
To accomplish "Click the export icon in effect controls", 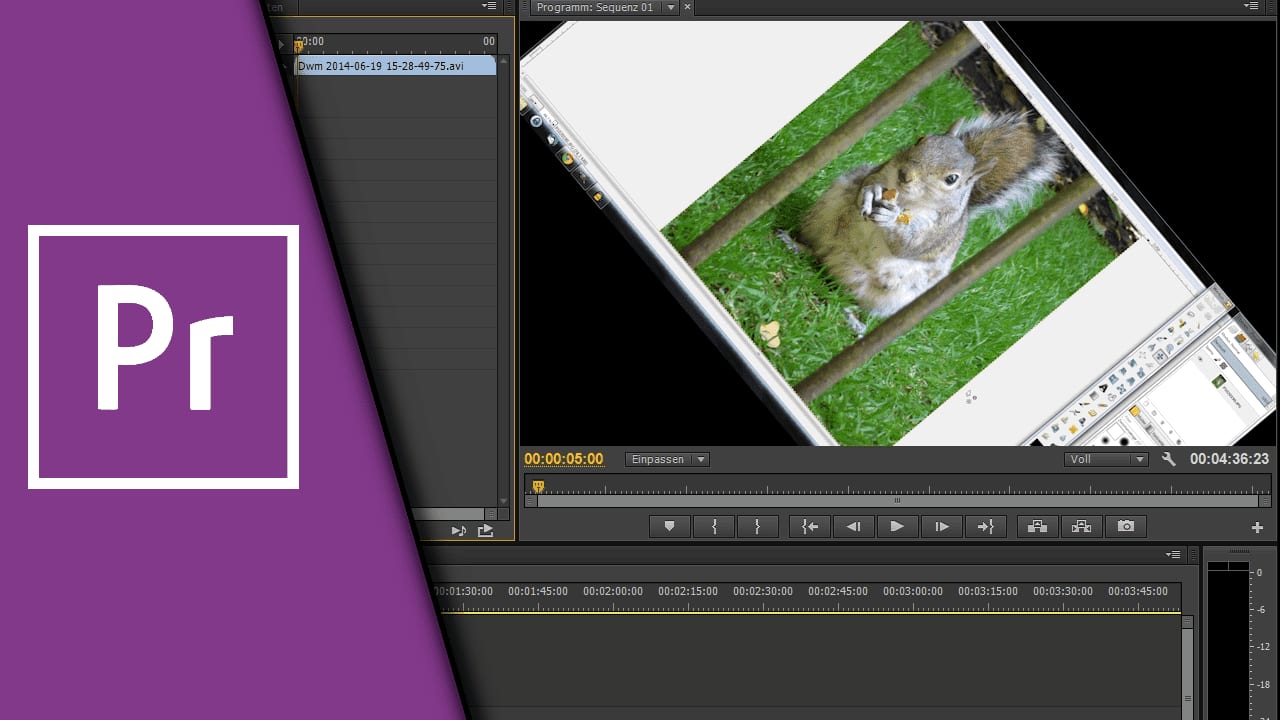I will (485, 531).
